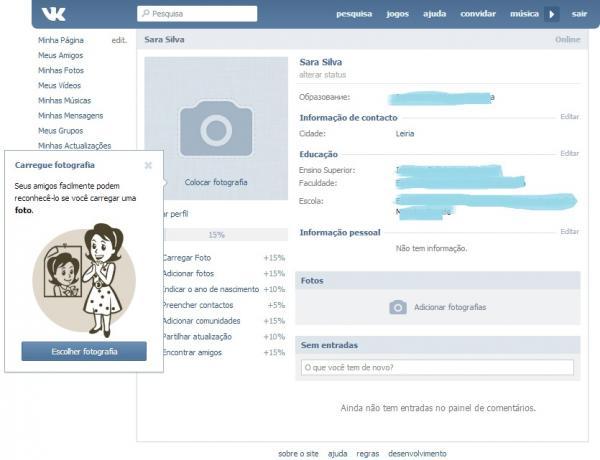Close the Carregue fotografia popup
The width and height of the screenshot is (600, 460).
[x=148, y=165]
